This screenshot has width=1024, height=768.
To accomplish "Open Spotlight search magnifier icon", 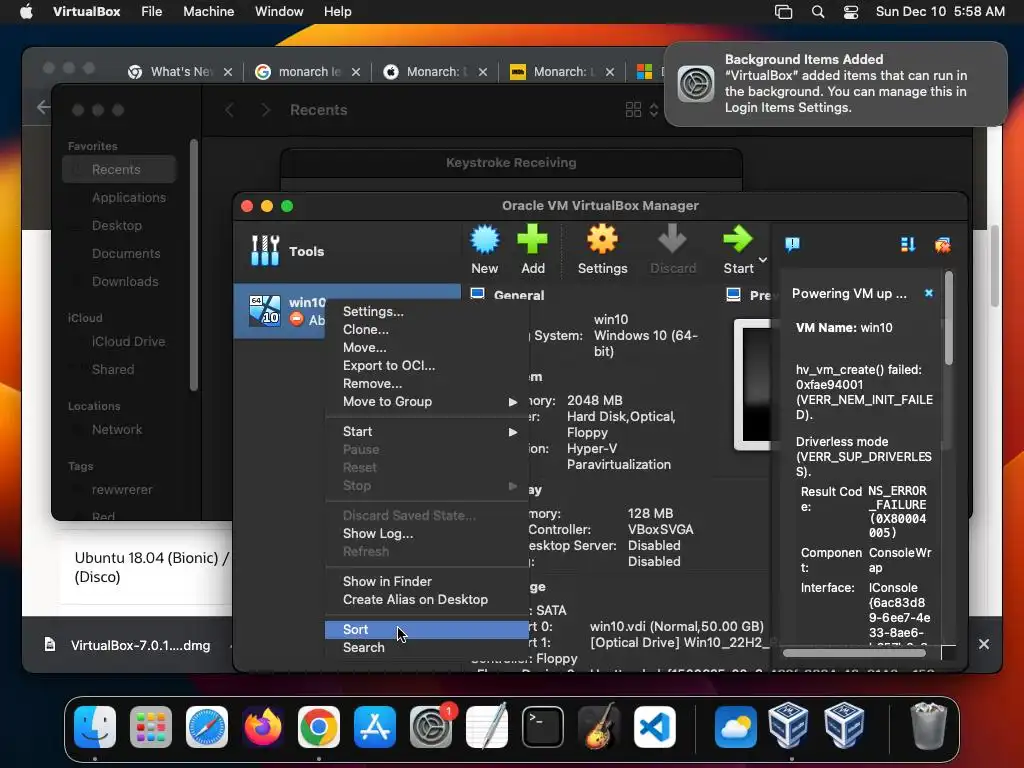I will pyautogui.click(x=818, y=12).
